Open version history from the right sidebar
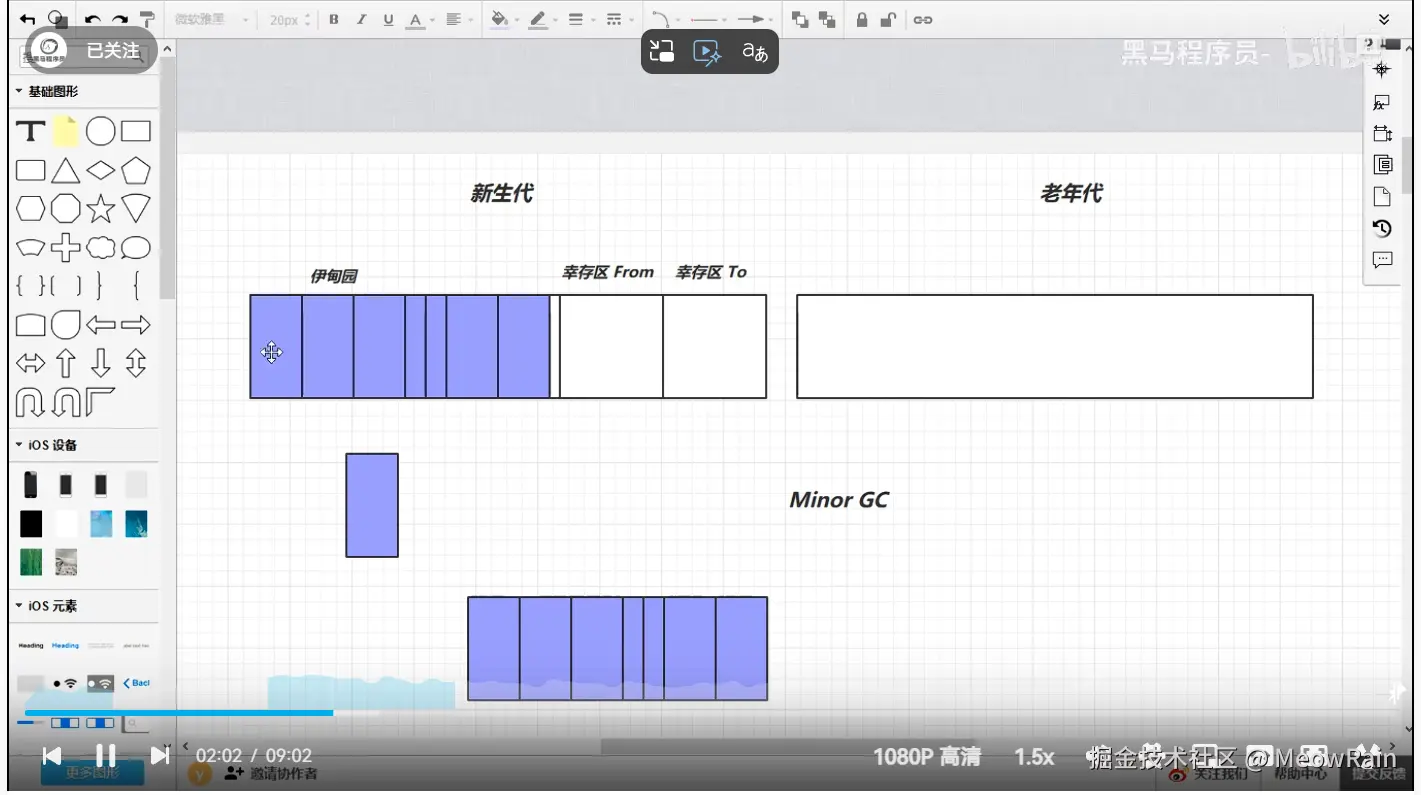The image size is (1421, 795). [1383, 228]
